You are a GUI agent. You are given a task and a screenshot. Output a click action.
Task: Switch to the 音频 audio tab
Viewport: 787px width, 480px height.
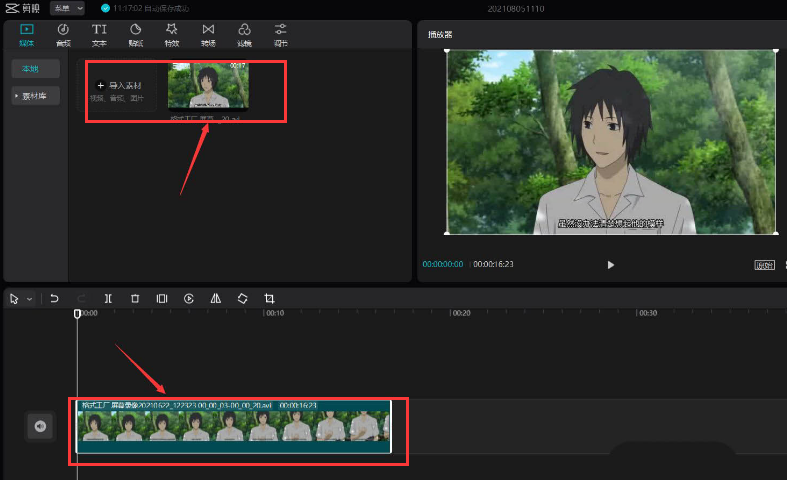[63, 35]
